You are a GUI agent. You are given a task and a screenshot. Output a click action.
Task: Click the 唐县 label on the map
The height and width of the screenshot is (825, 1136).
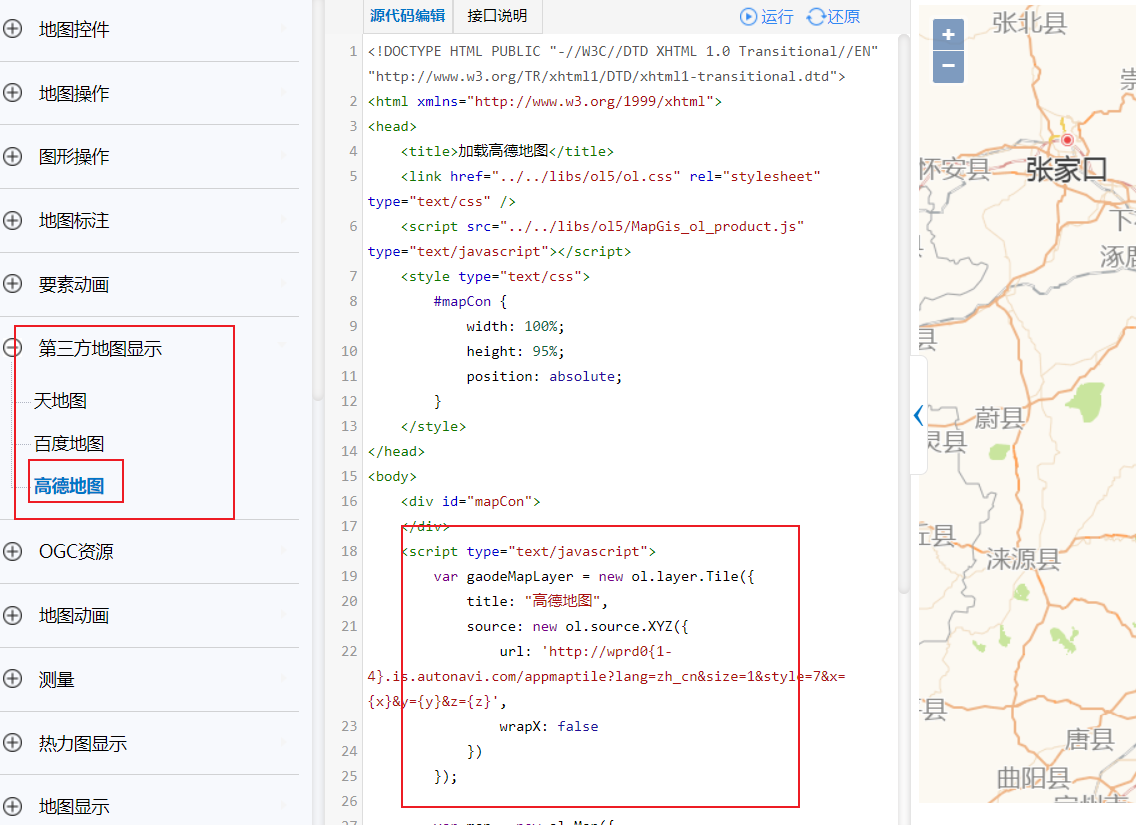point(1090,740)
